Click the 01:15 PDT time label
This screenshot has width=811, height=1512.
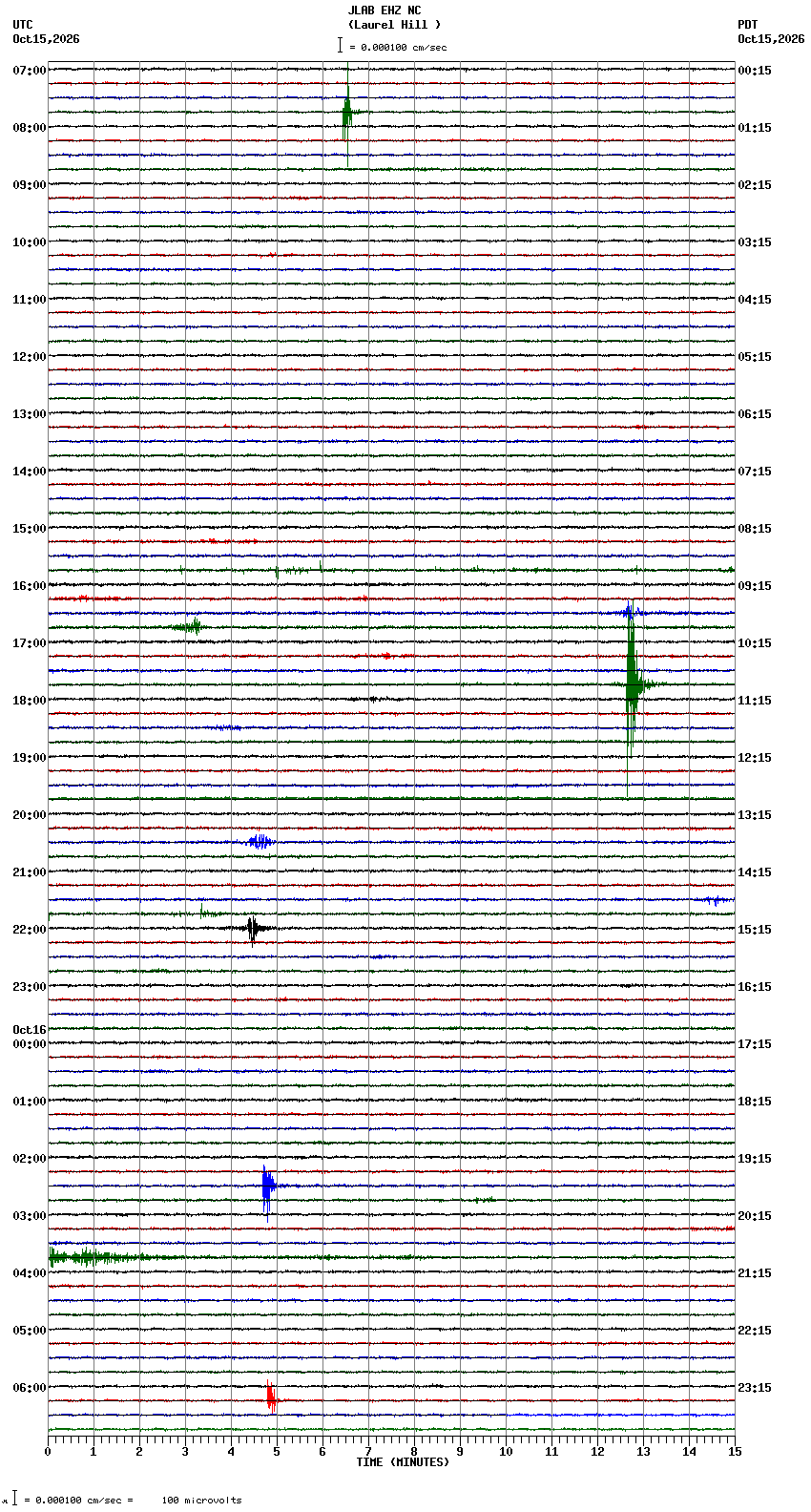(755, 128)
